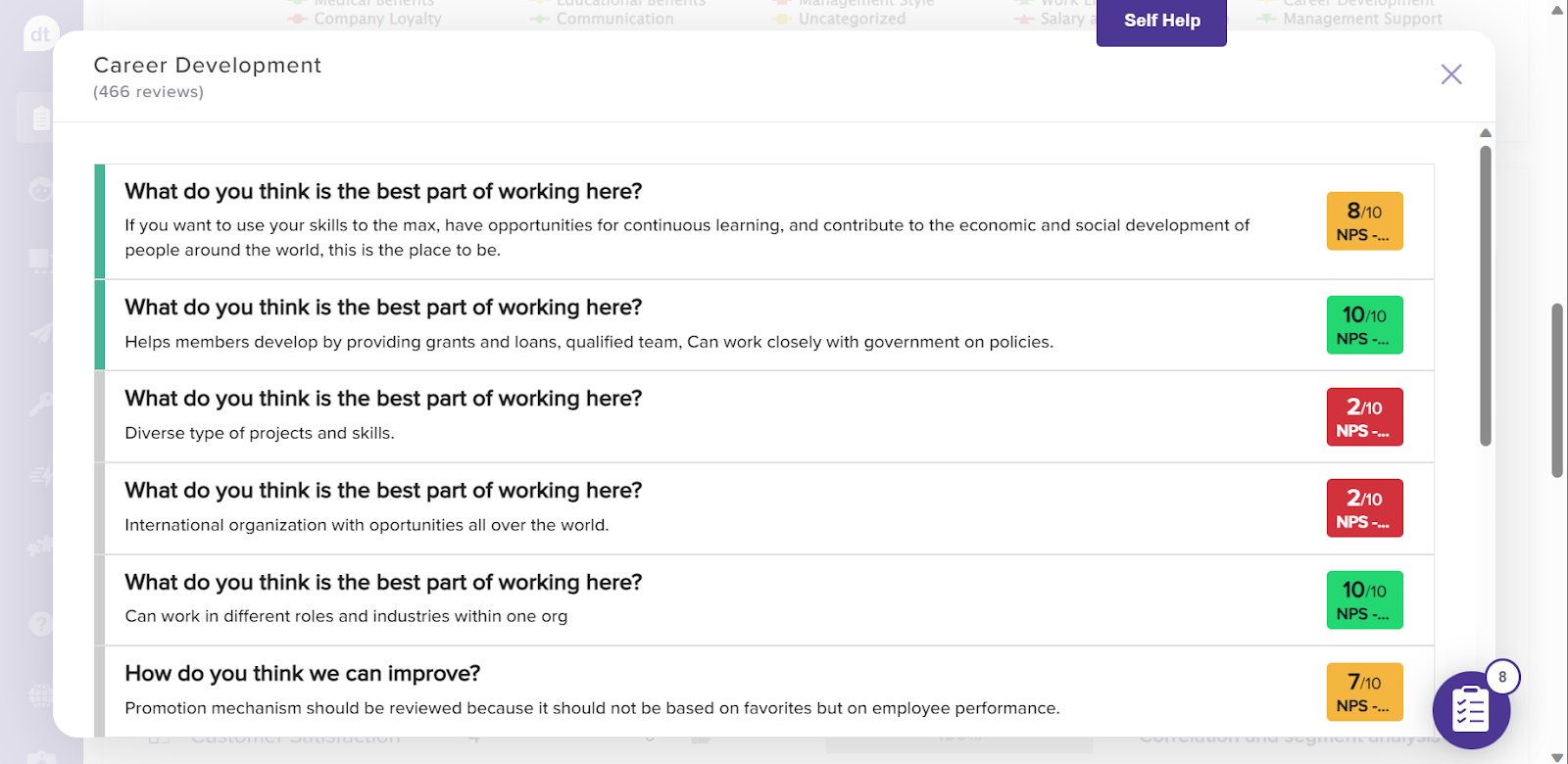This screenshot has height=764, width=1568.
Task: Click the globe icon in sidebar
Action: point(40,695)
